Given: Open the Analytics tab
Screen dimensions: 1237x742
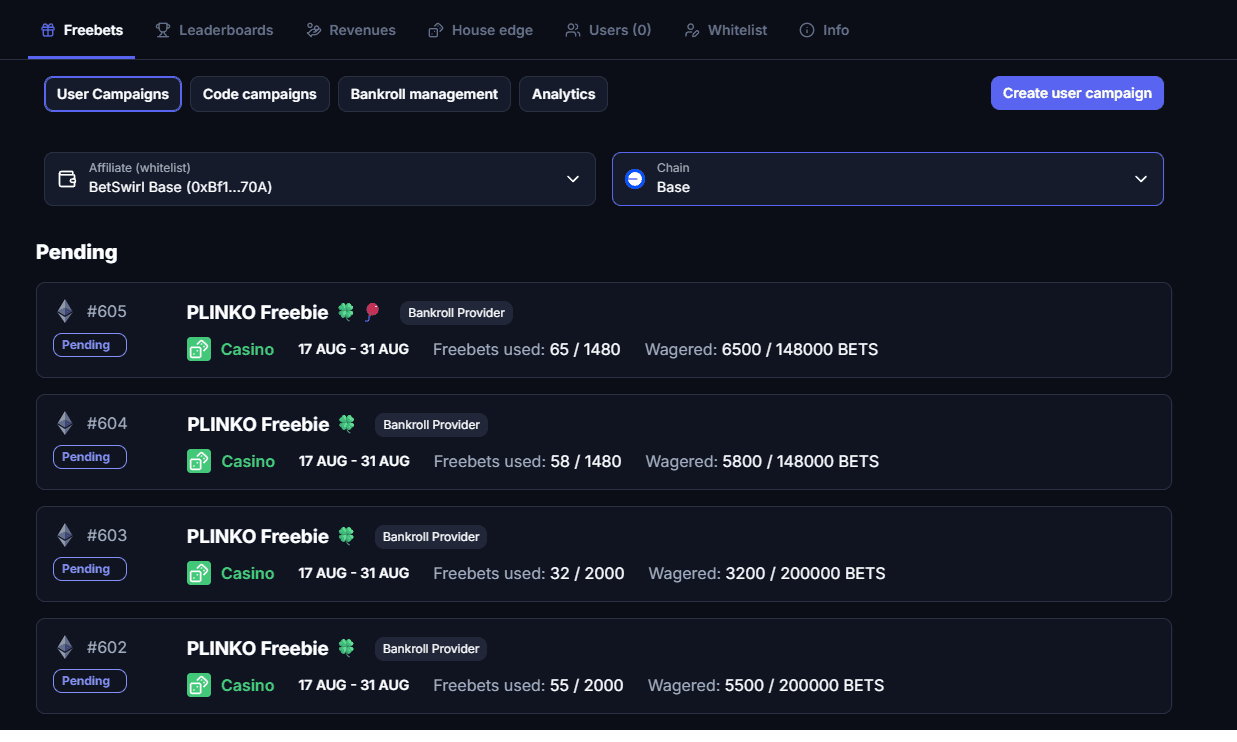Looking at the screenshot, I should (x=563, y=93).
